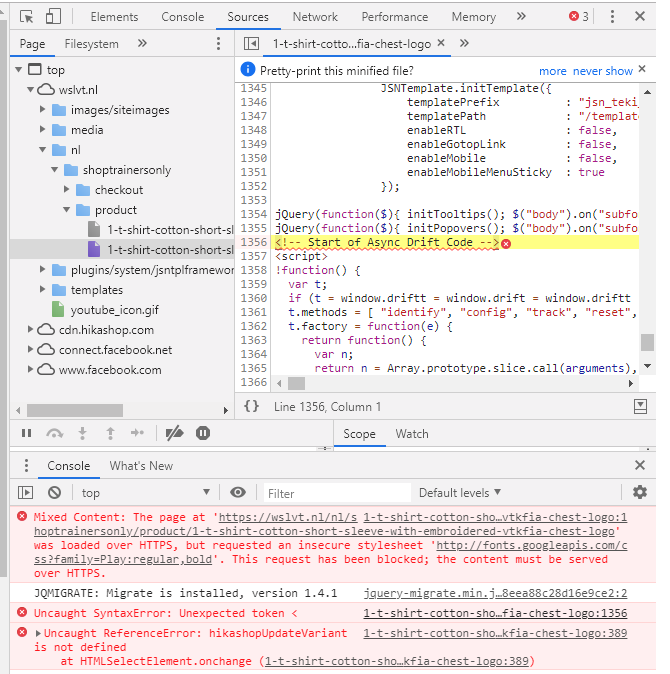The width and height of the screenshot is (670, 674).
Task: Expand the images/siteimages folder
Action: click(42, 109)
